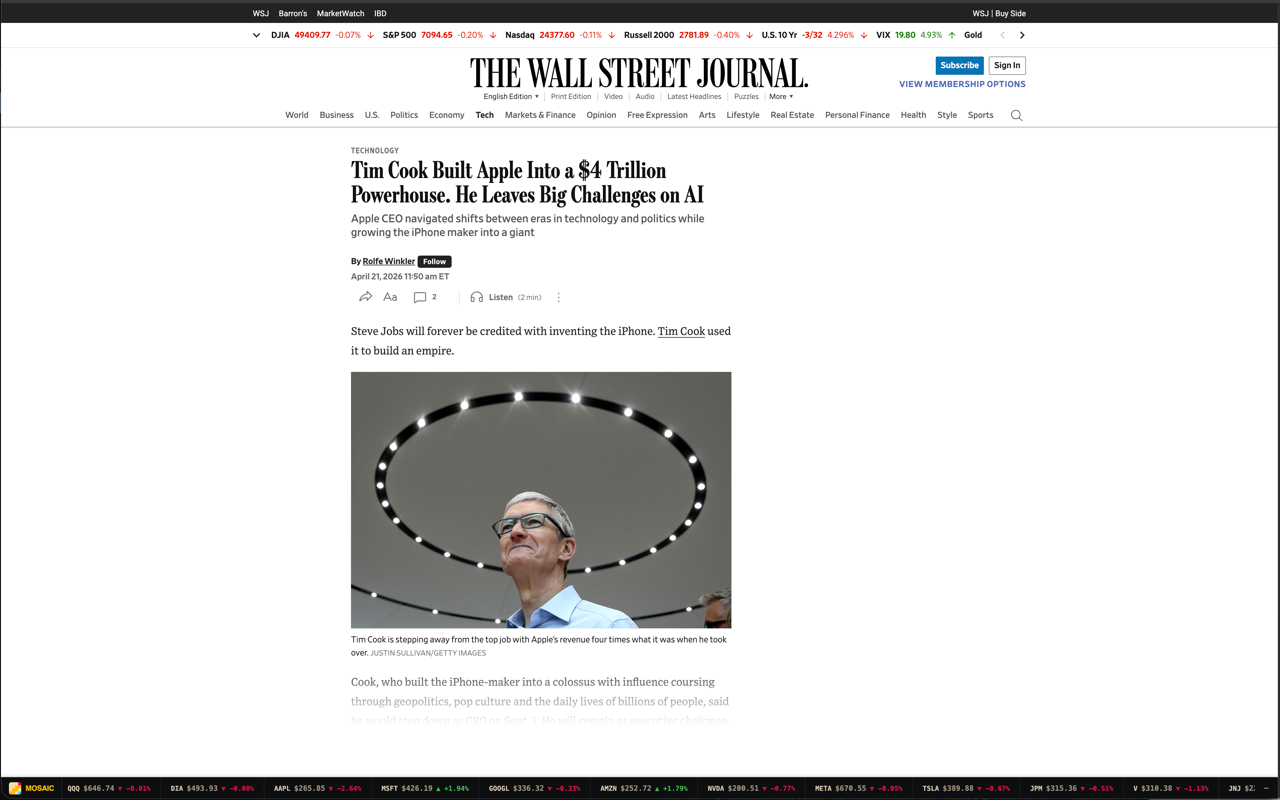Follow author Rolfe Winkler
Screen dimensions: 1280x800
(434, 261)
